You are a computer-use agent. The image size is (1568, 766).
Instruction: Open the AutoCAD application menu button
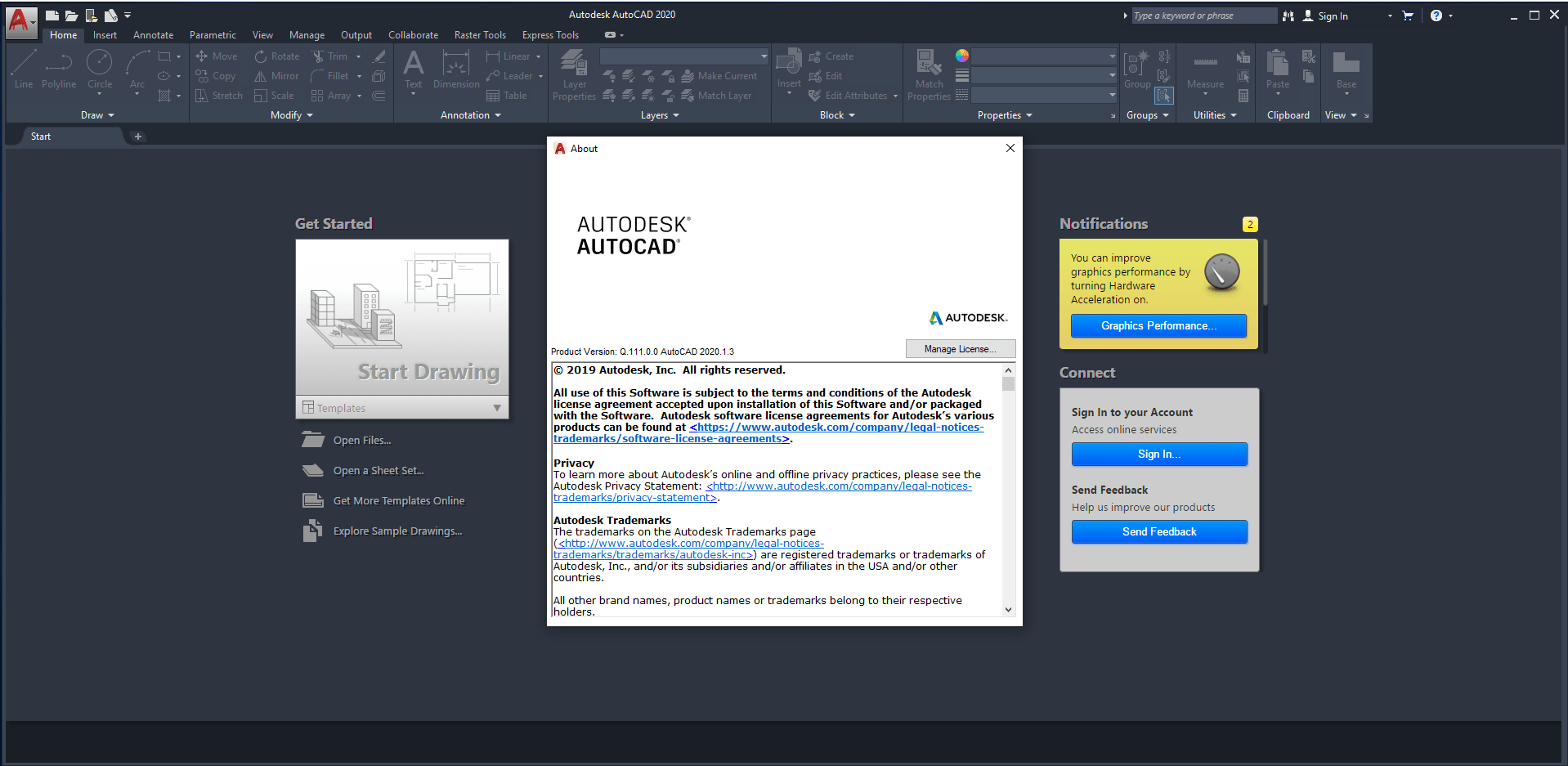coord(20,22)
